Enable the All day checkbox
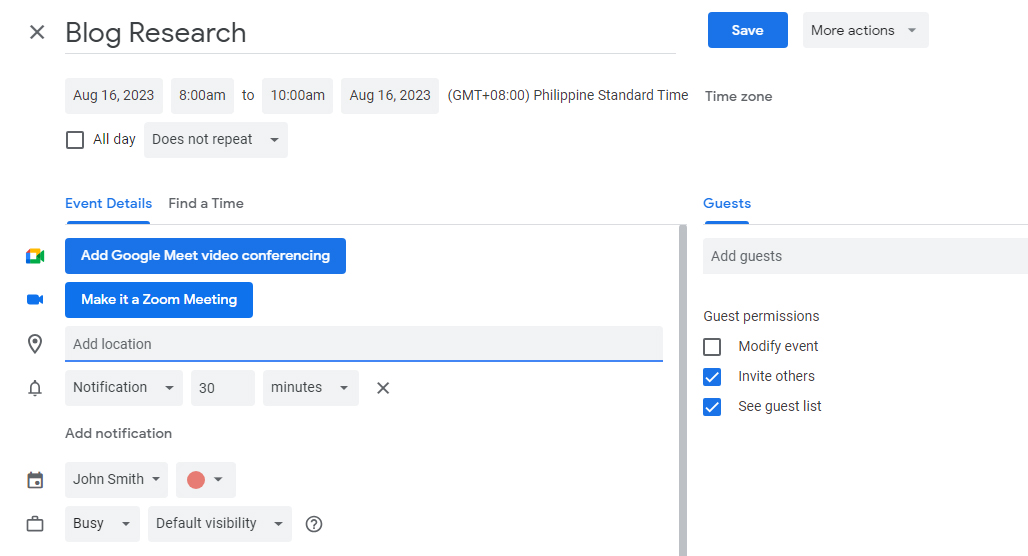The height and width of the screenshot is (556, 1028). (75, 140)
